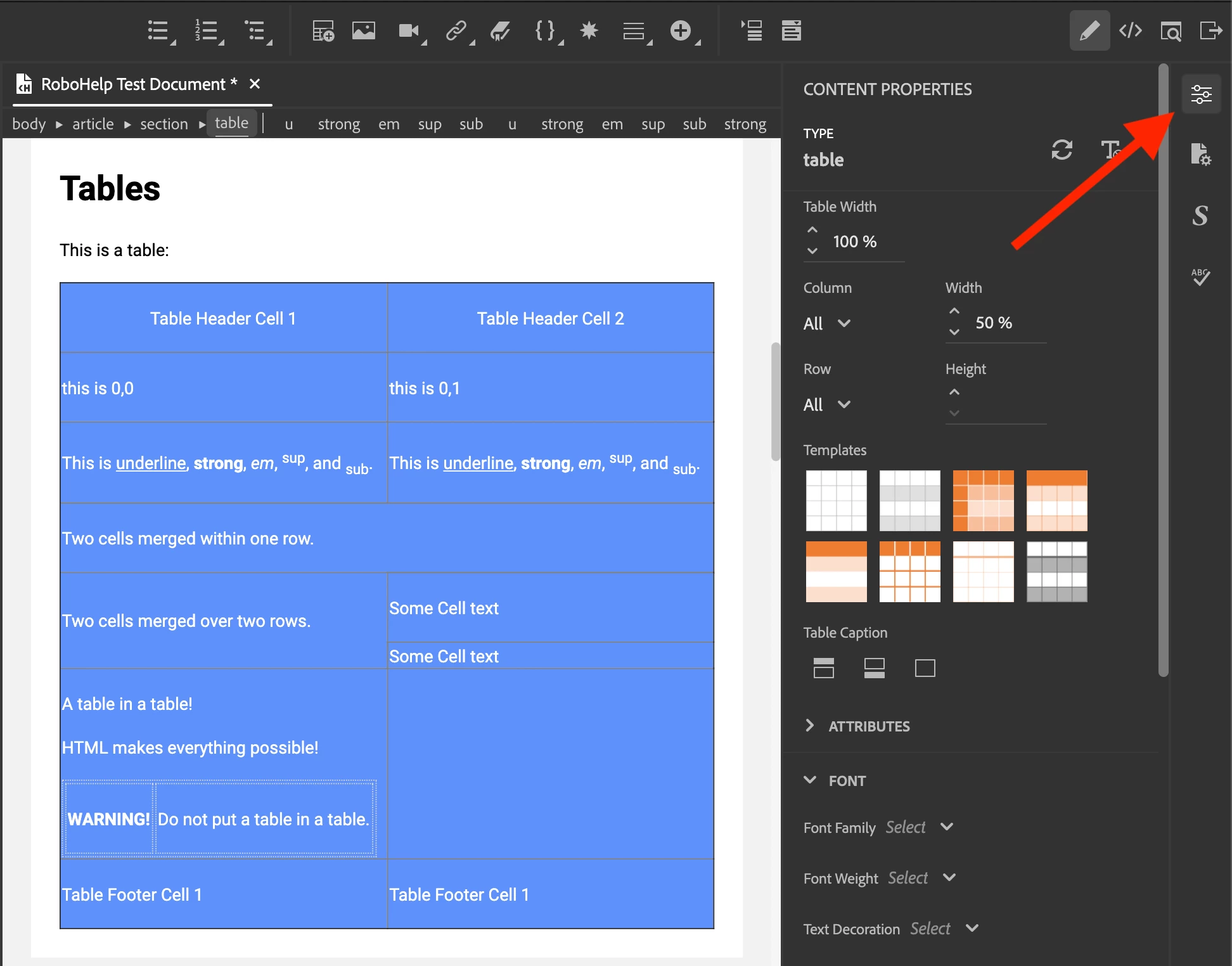Set table caption position to bottom
The height and width of the screenshot is (966, 1232).
point(874,668)
